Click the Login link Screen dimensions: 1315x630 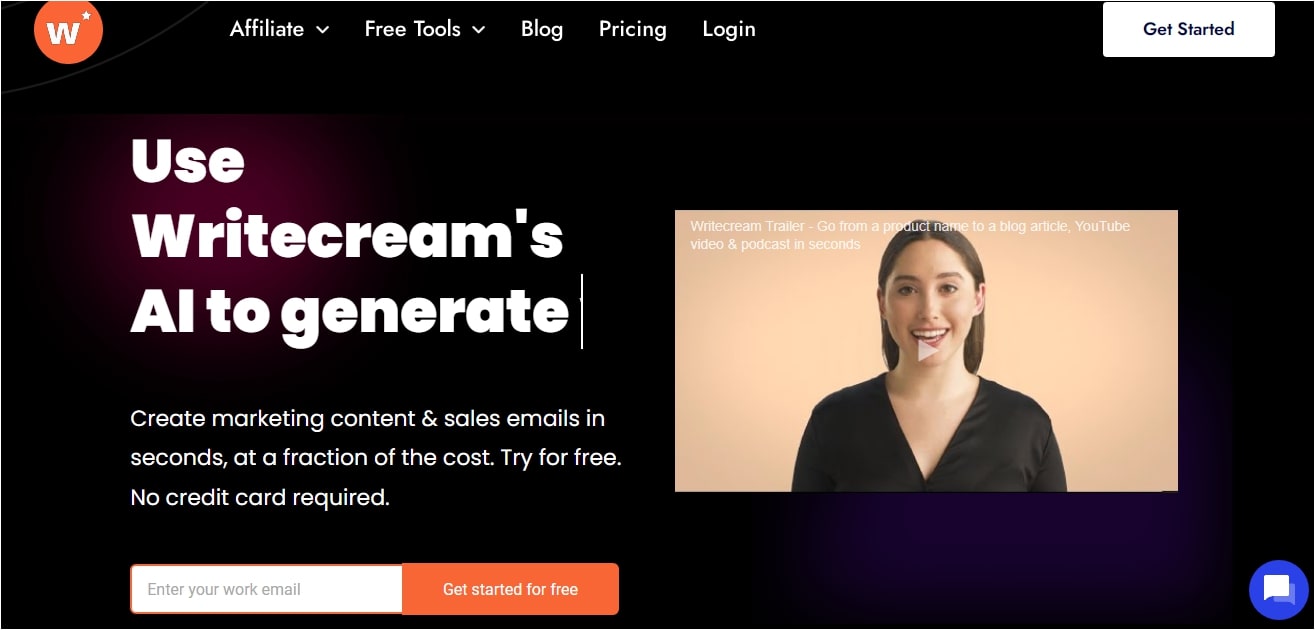point(729,29)
